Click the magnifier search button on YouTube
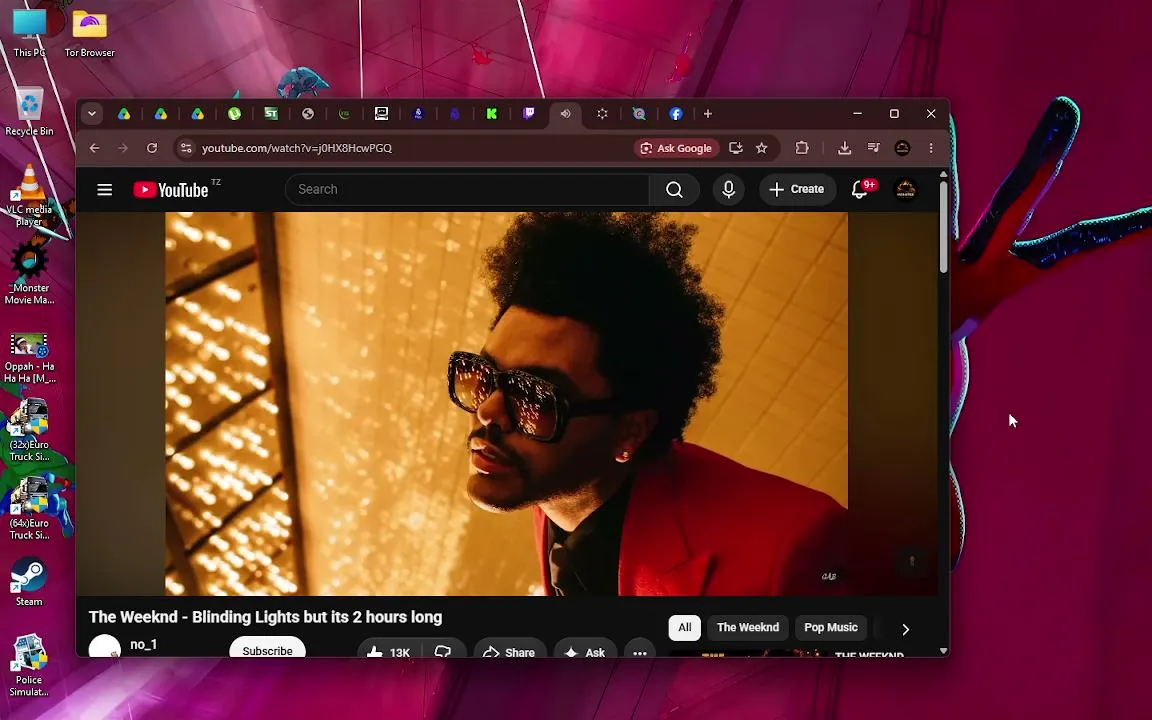 (x=674, y=190)
